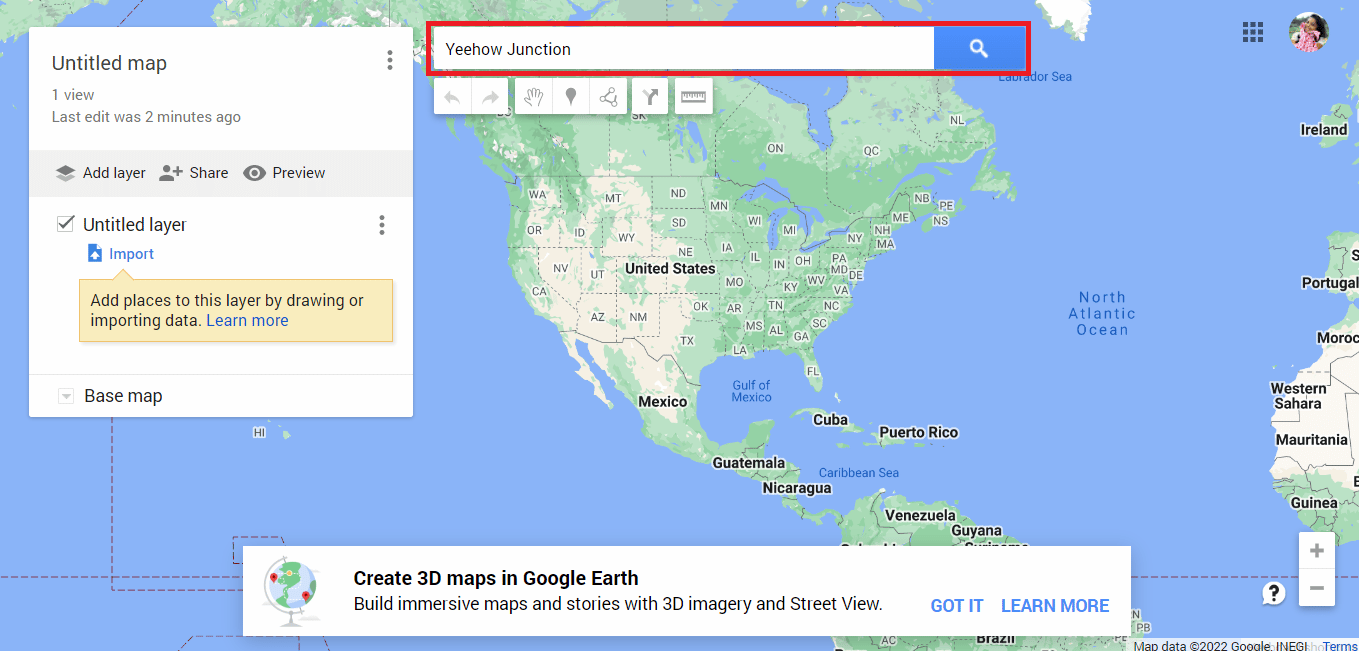Select the Measure distances ruler tool
This screenshot has height=651, width=1359.
[x=694, y=97]
